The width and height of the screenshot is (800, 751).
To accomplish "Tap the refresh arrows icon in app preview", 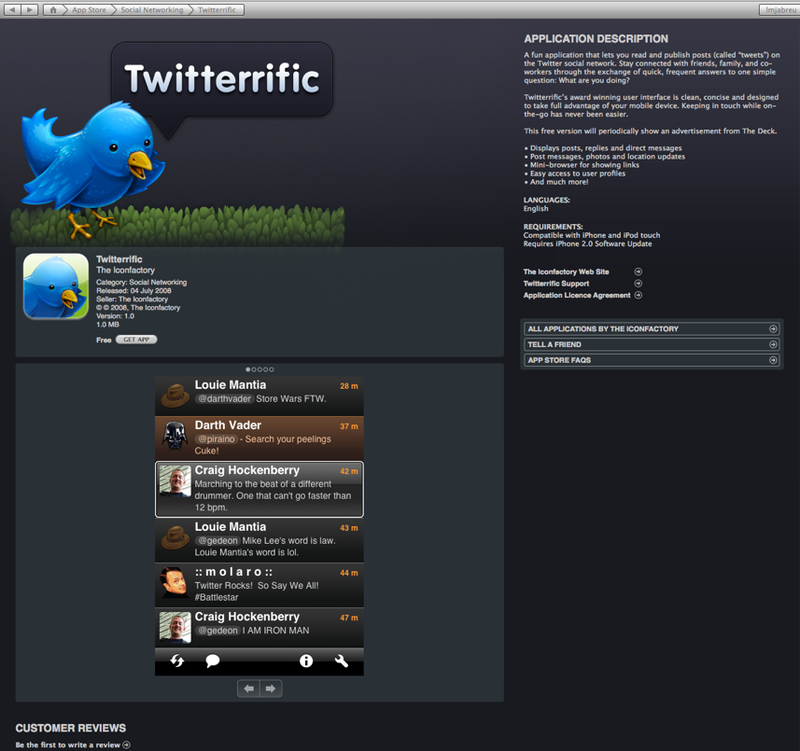I will pos(177,661).
